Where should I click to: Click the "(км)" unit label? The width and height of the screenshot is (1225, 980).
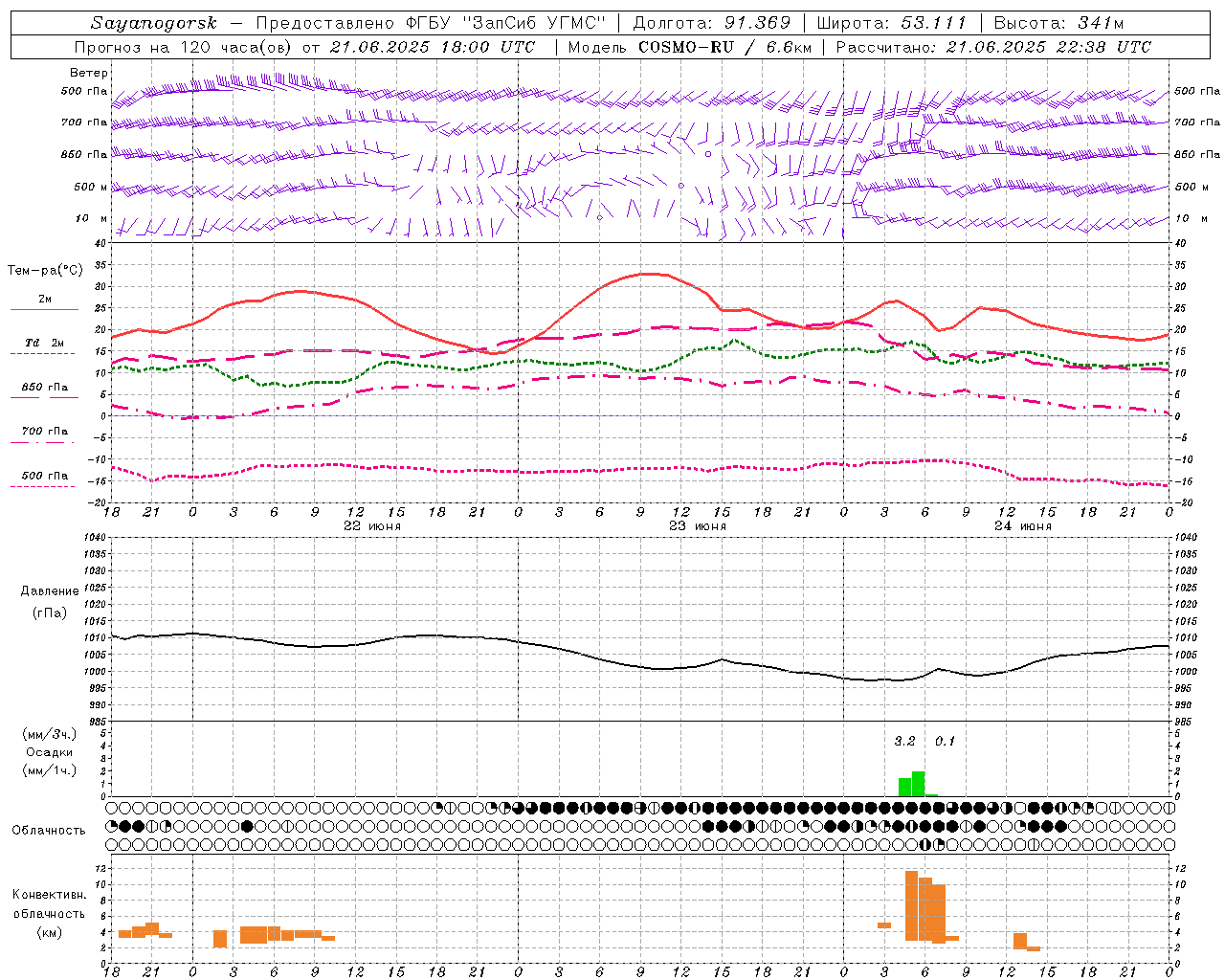click(50, 932)
